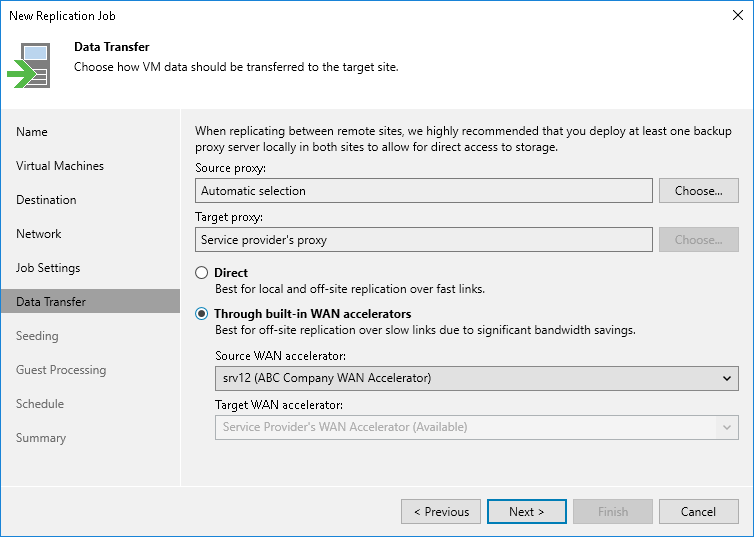Viewport: 754px width, 537px height.
Task: Go back with the Previous button
Action: [440, 512]
